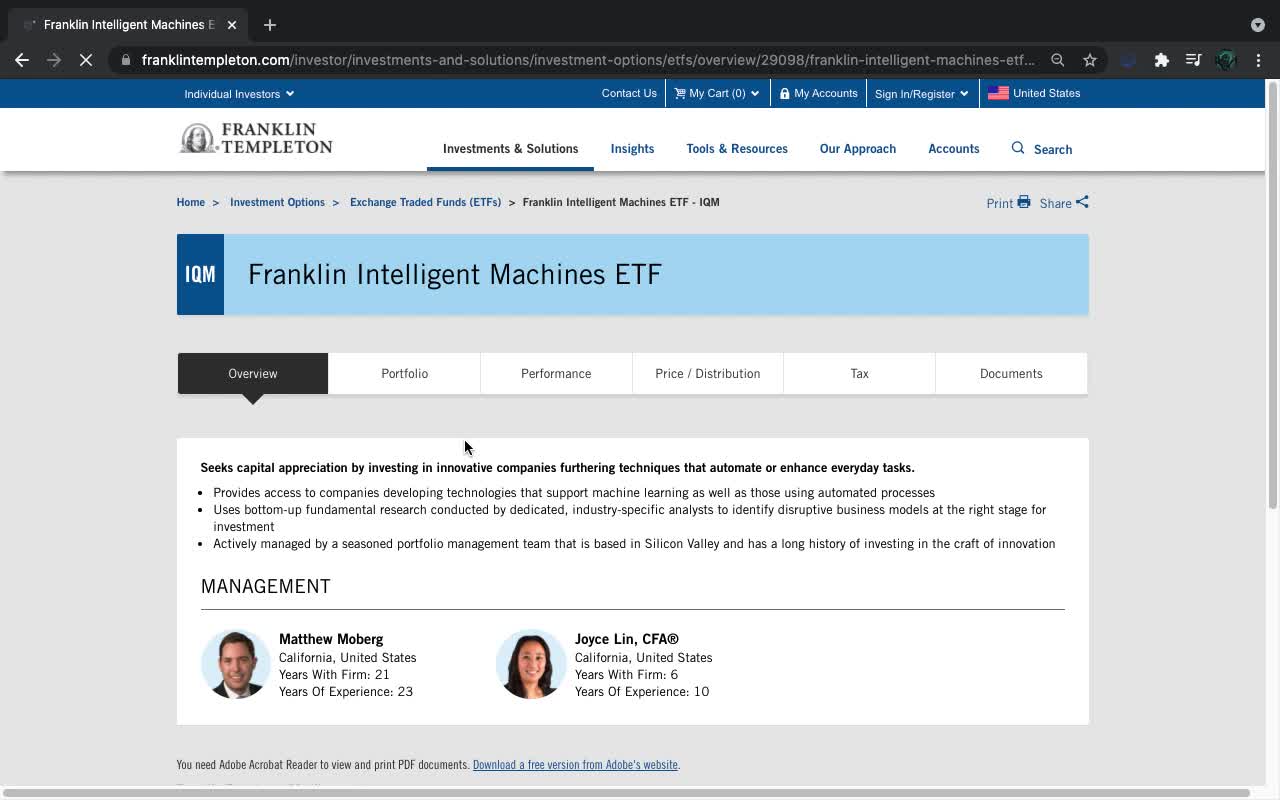This screenshot has width=1280, height=800.
Task: Expand the Sign In/Register dropdown
Action: [x=921, y=94]
